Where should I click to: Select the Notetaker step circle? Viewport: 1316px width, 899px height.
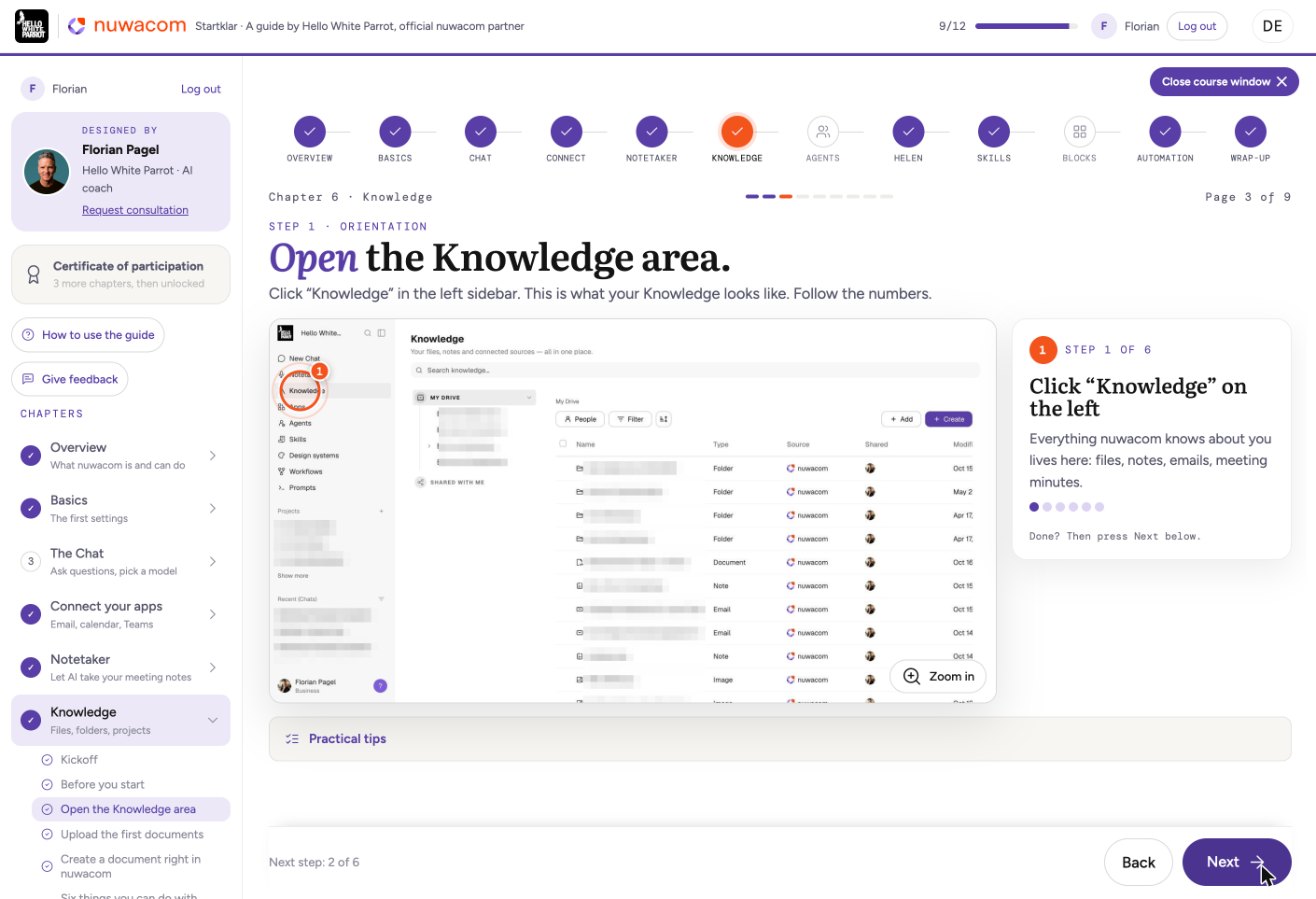651,131
